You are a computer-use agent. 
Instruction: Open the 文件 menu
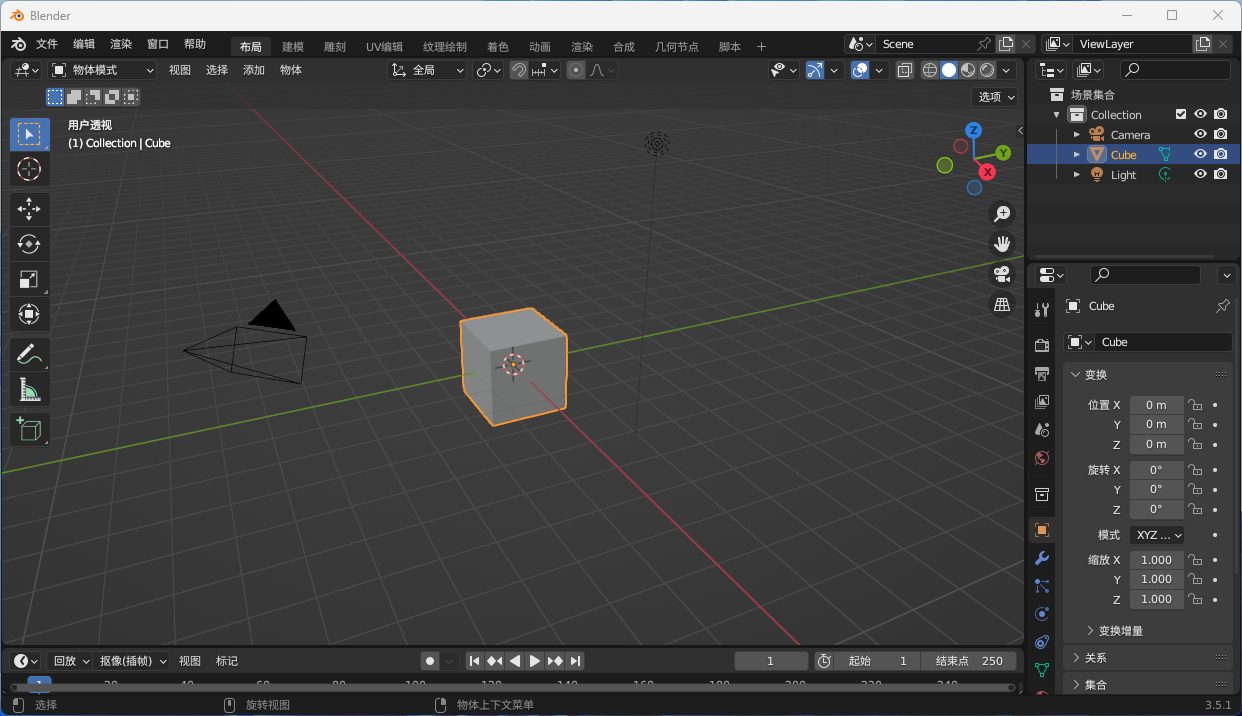(x=47, y=44)
